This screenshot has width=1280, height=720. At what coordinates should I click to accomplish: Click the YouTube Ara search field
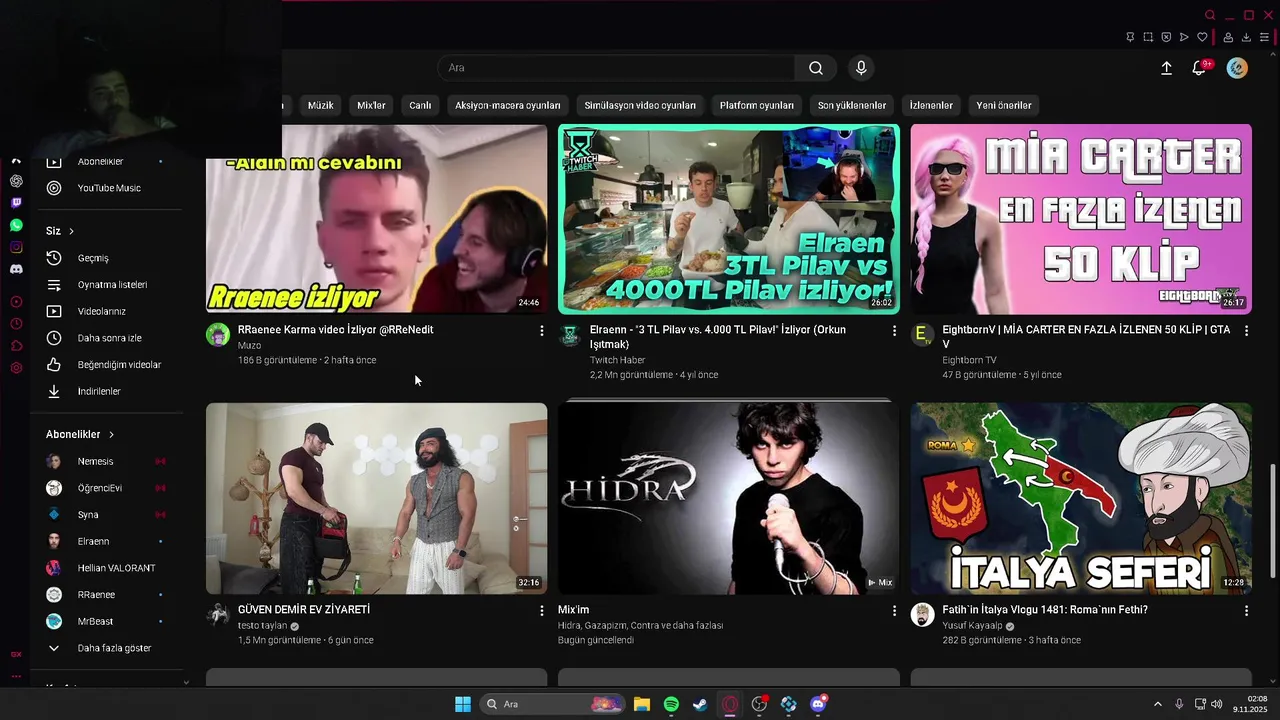point(617,68)
